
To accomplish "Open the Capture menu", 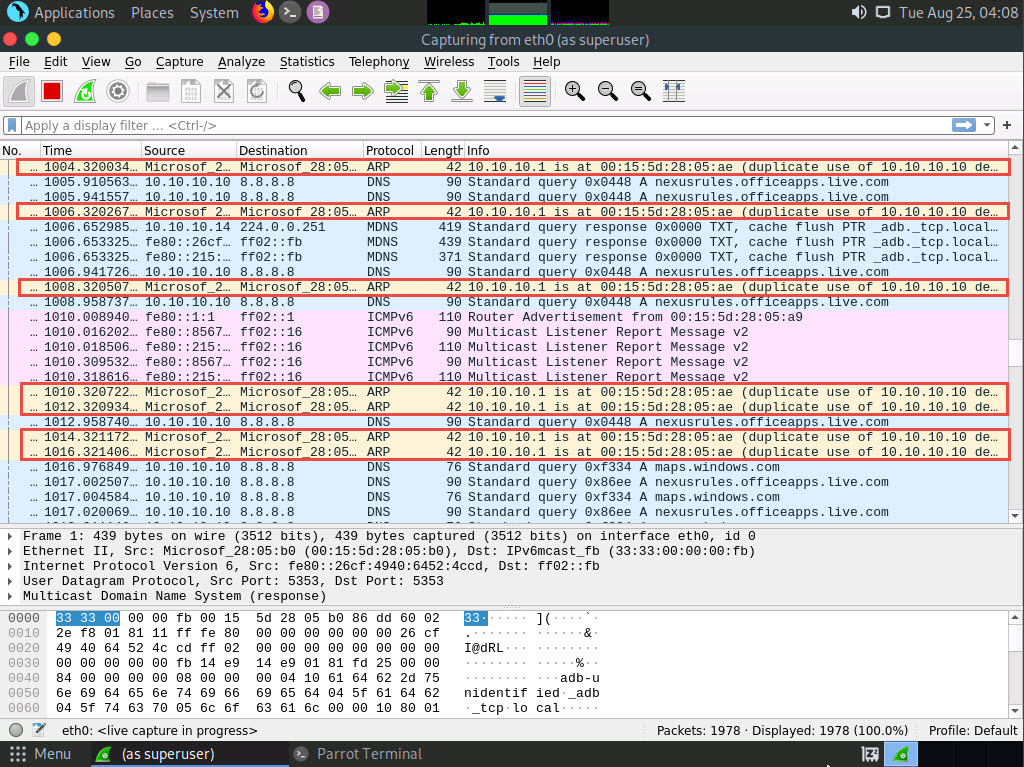I will tap(180, 61).
